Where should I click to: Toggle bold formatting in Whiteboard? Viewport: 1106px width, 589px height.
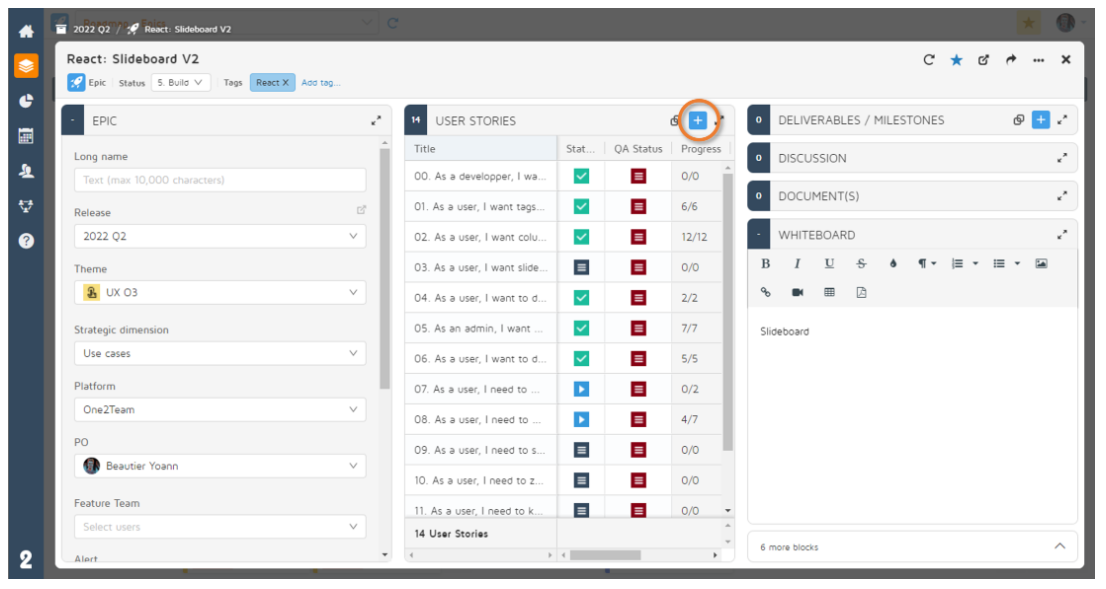pos(766,264)
